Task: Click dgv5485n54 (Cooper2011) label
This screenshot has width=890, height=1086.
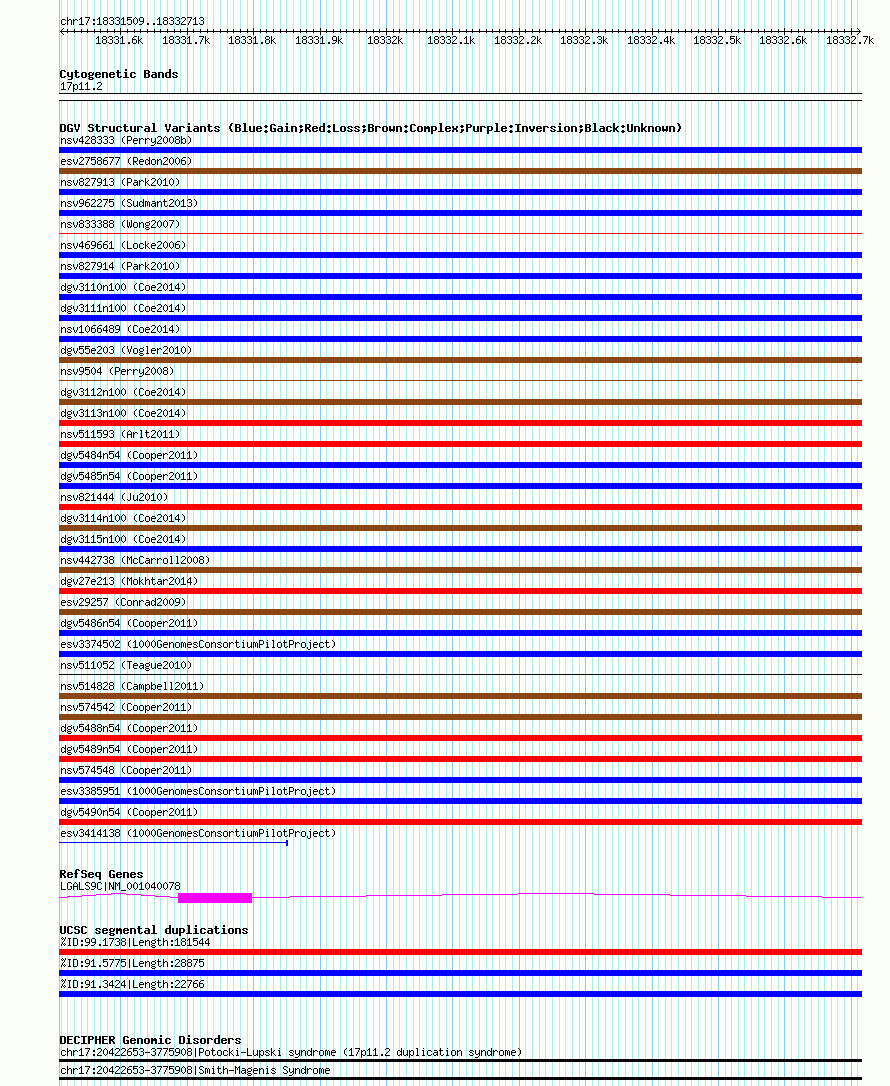Action: pyautogui.click(x=129, y=477)
